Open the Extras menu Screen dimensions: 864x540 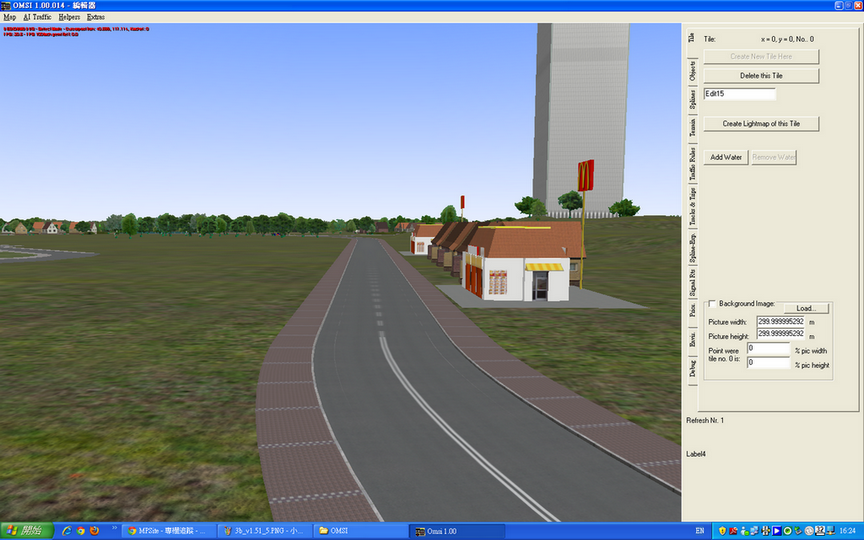click(x=95, y=17)
